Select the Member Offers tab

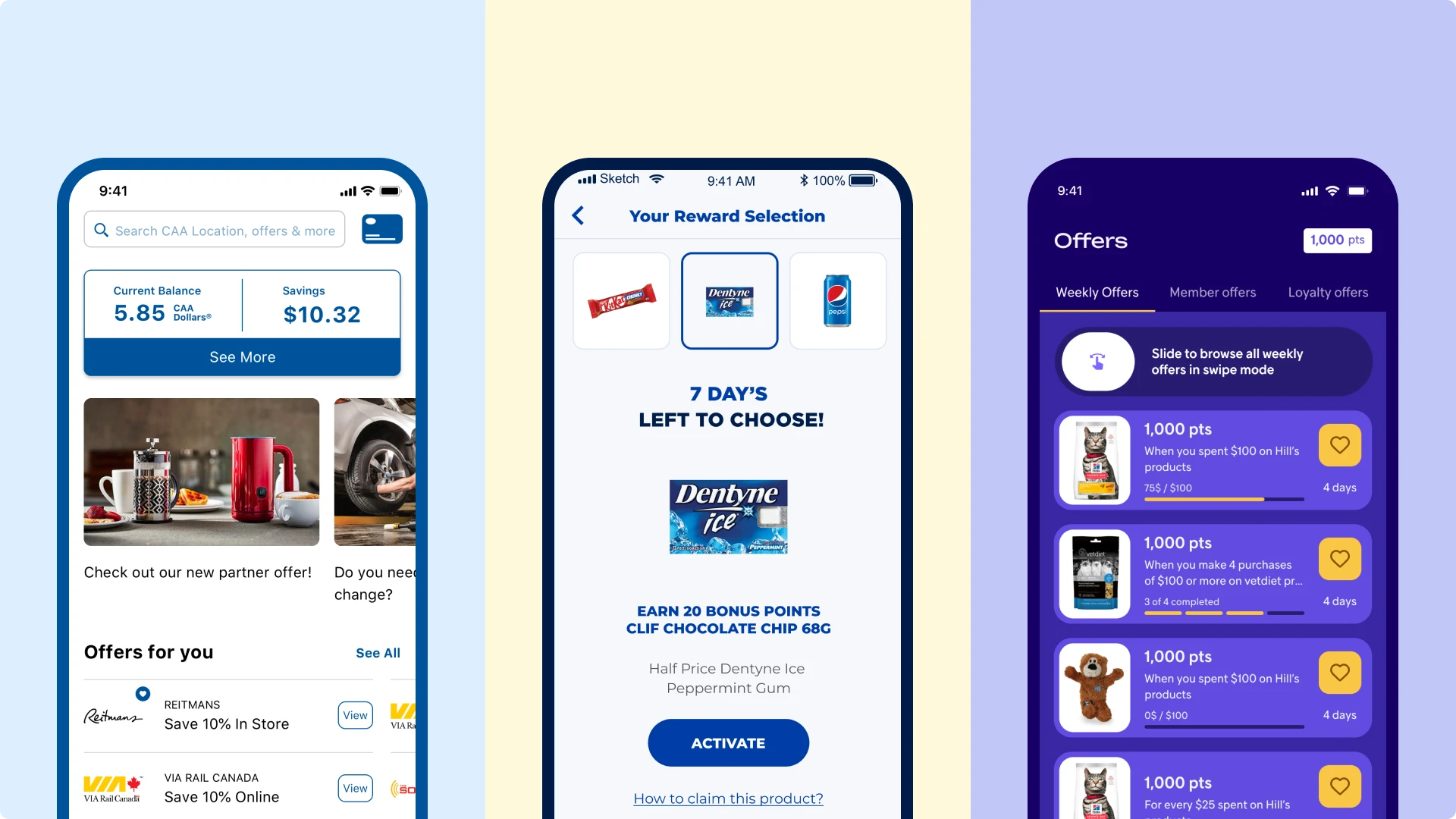[1213, 292]
